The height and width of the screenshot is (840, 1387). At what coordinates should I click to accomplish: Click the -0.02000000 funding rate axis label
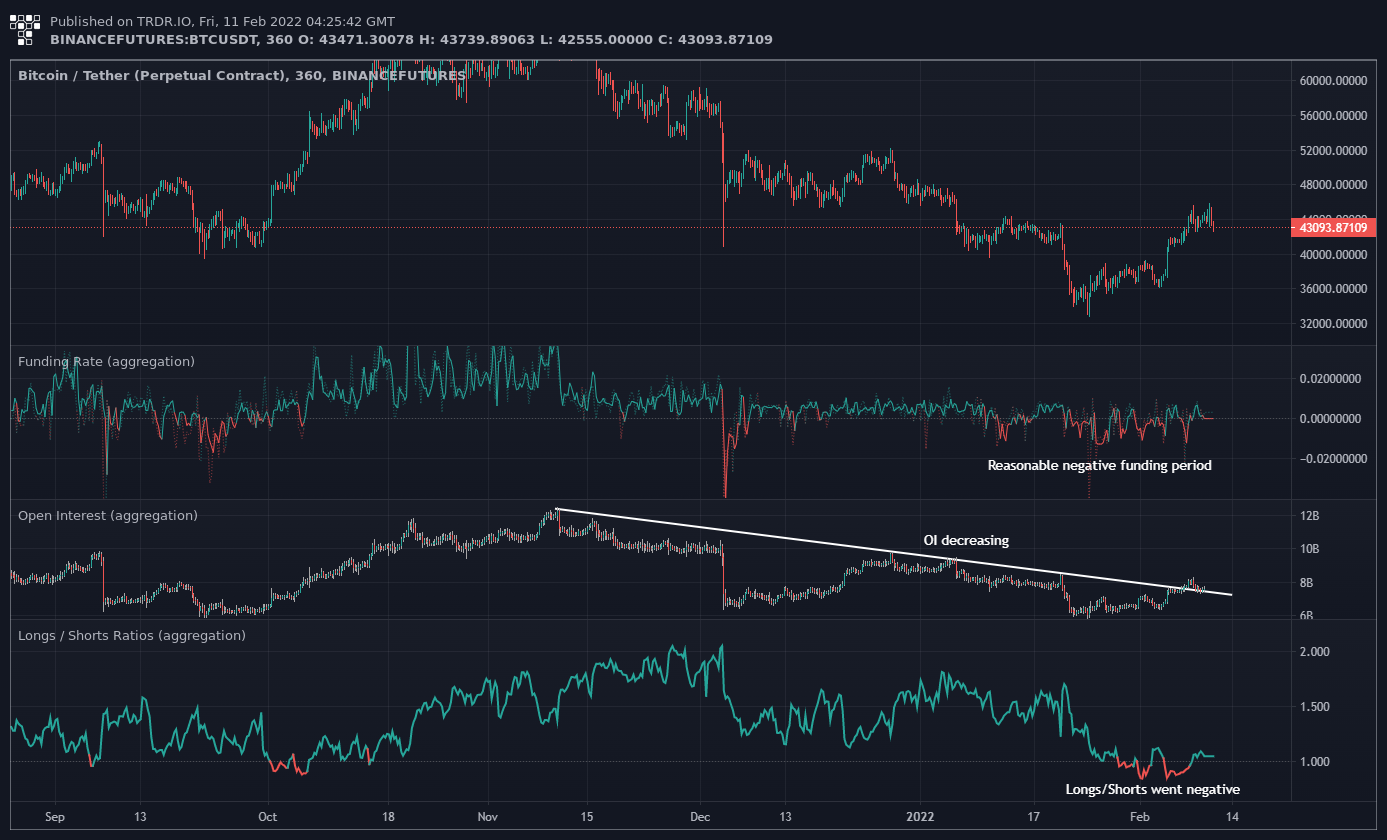pos(1326,458)
